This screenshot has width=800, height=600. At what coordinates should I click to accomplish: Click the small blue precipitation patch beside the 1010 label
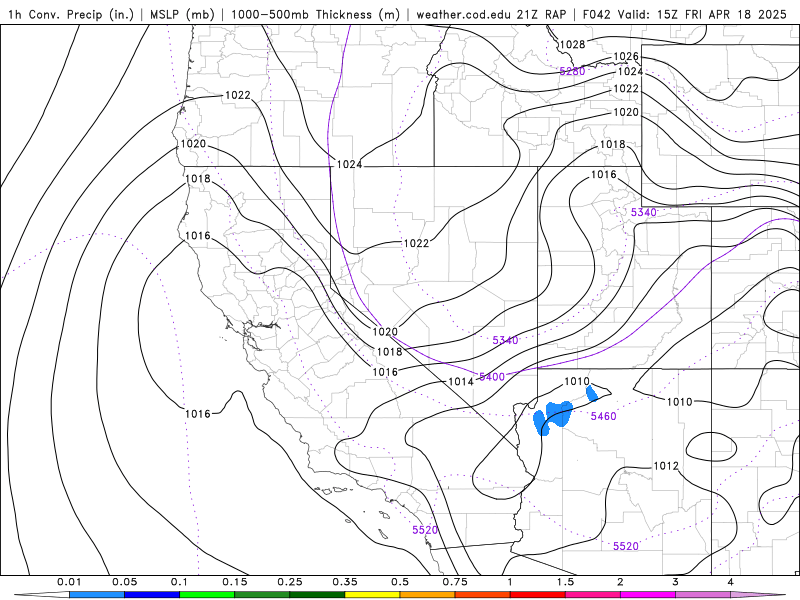(592, 393)
